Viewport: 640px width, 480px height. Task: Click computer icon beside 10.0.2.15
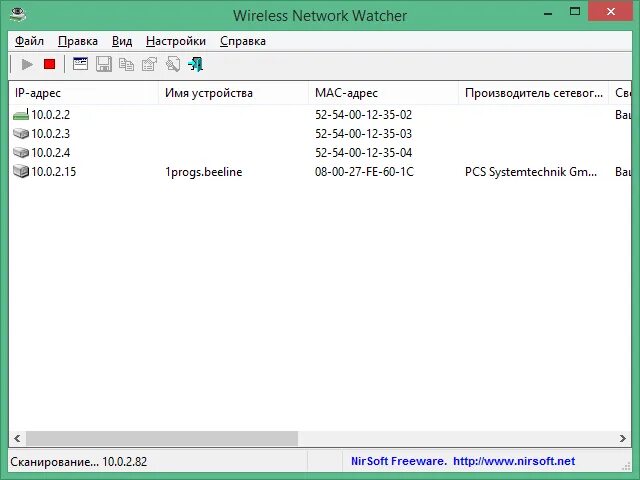coord(21,171)
